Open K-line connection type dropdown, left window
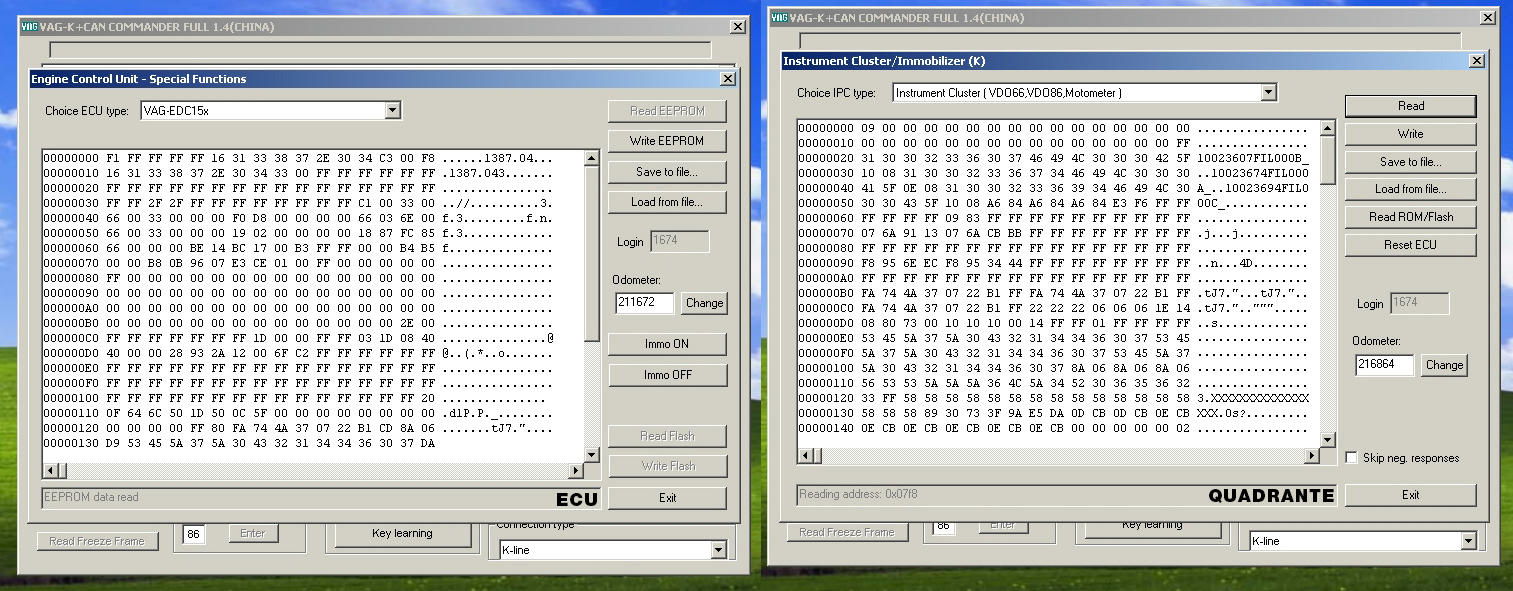This screenshot has height=591, width=1513. tap(718, 550)
